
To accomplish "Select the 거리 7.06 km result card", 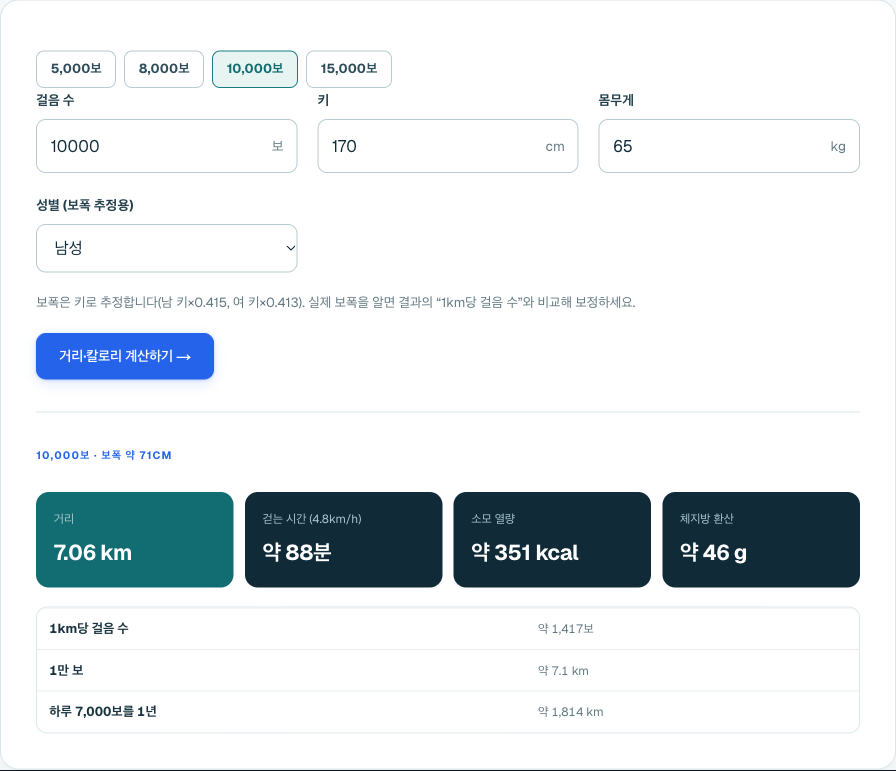I will coord(135,540).
